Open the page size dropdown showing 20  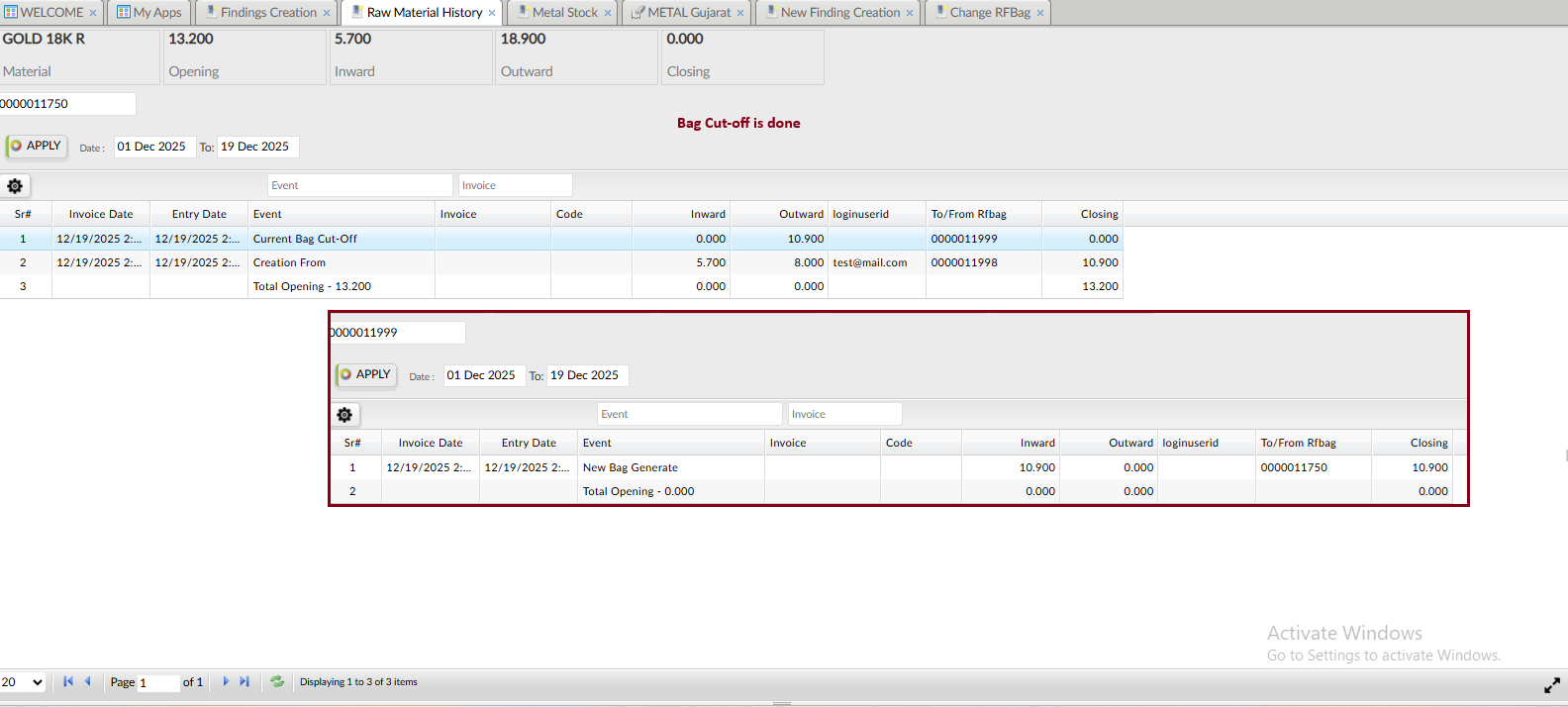click(23, 682)
